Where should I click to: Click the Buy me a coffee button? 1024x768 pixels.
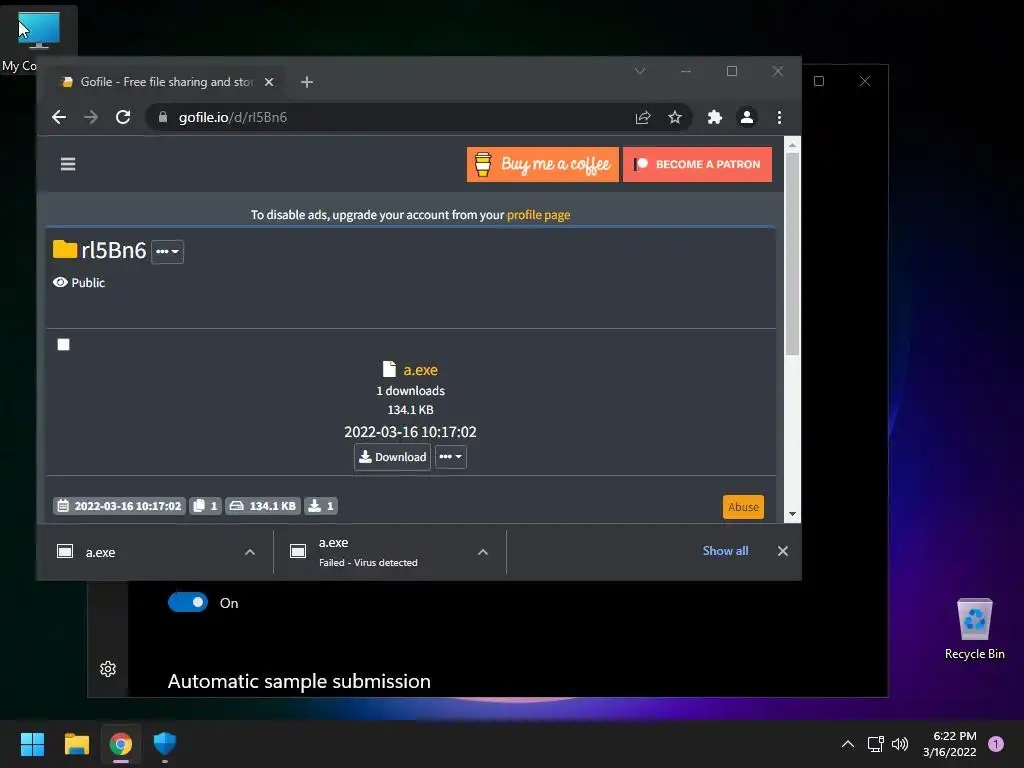pos(543,165)
